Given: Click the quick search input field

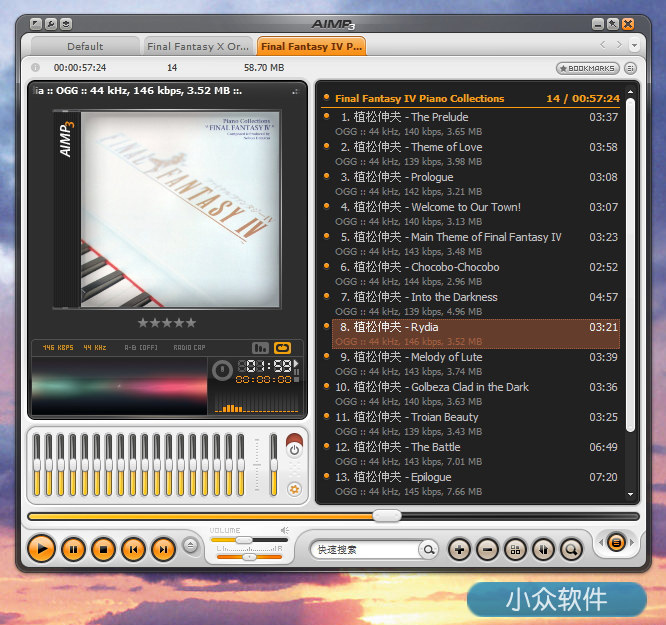Looking at the screenshot, I should tap(366, 549).
